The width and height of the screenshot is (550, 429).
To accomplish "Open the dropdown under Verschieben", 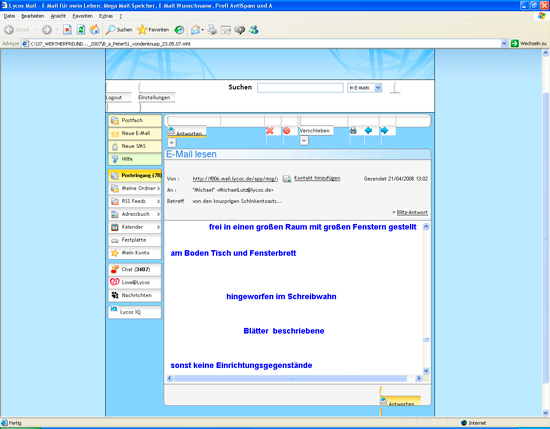I will pos(304,141).
